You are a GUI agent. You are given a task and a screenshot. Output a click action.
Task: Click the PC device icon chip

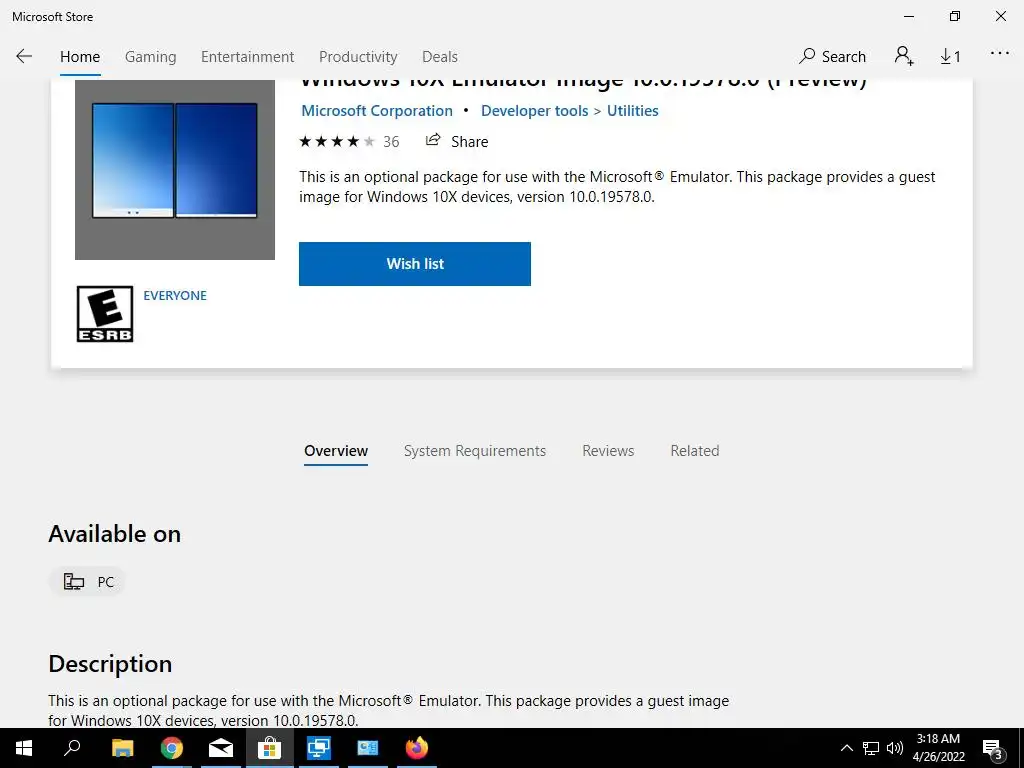click(x=88, y=581)
